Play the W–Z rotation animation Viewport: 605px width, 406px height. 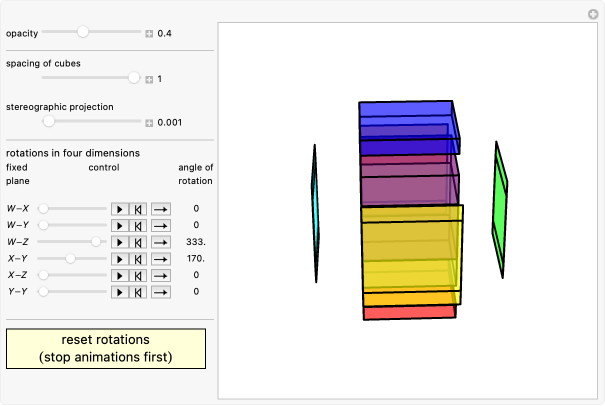click(x=120, y=242)
